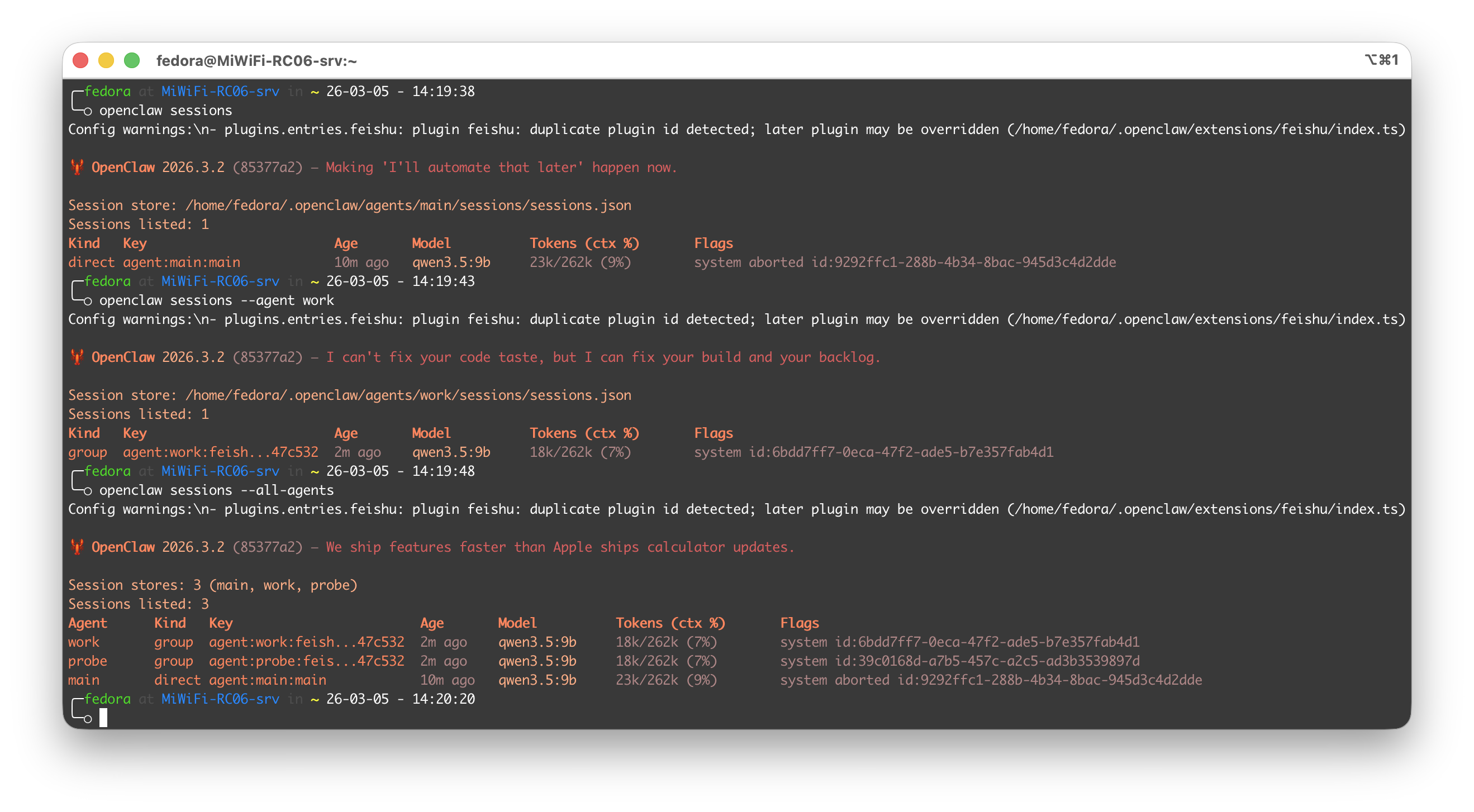Click the window title fedora@MiWiFi-RC06-srv
This screenshot has width=1474, height=812.
[256, 61]
